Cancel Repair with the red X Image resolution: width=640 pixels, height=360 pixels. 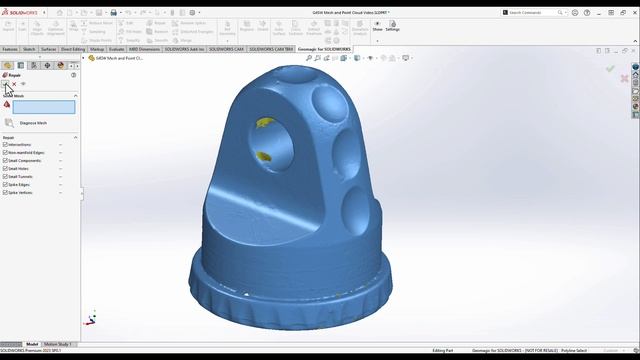click(x=14, y=84)
